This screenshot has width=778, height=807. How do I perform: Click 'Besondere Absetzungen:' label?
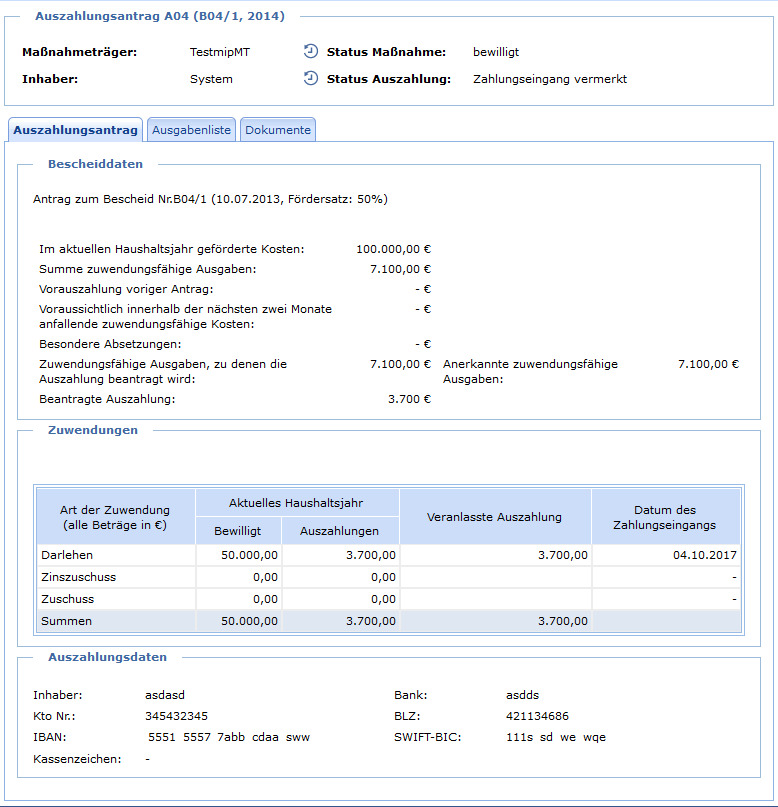point(110,344)
